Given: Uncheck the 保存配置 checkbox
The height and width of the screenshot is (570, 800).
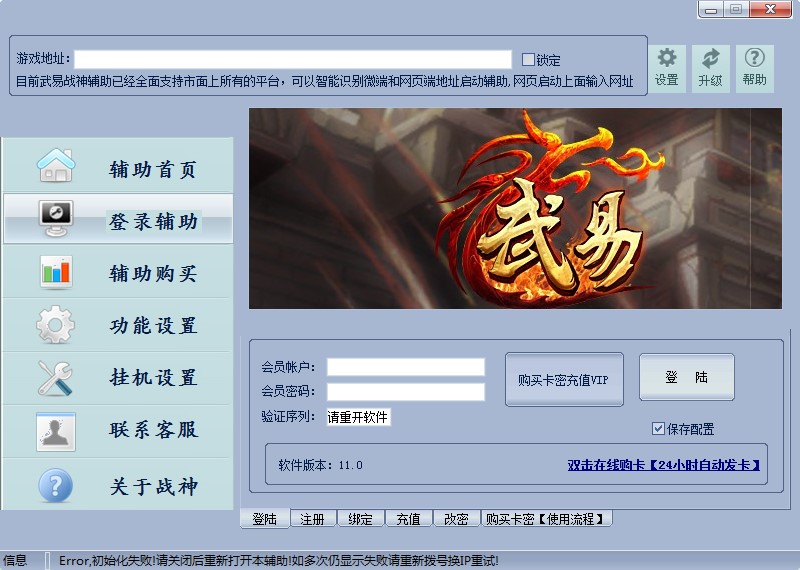Looking at the screenshot, I should coord(658,429).
